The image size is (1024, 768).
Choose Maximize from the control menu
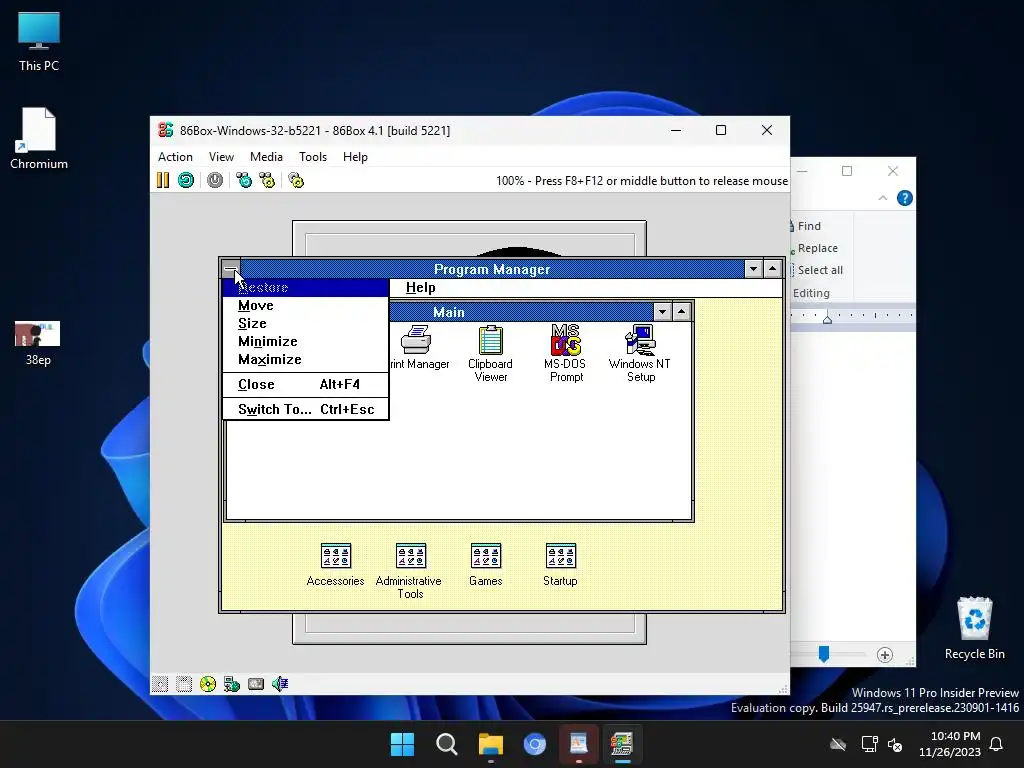pyautogui.click(x=305, y=360)
